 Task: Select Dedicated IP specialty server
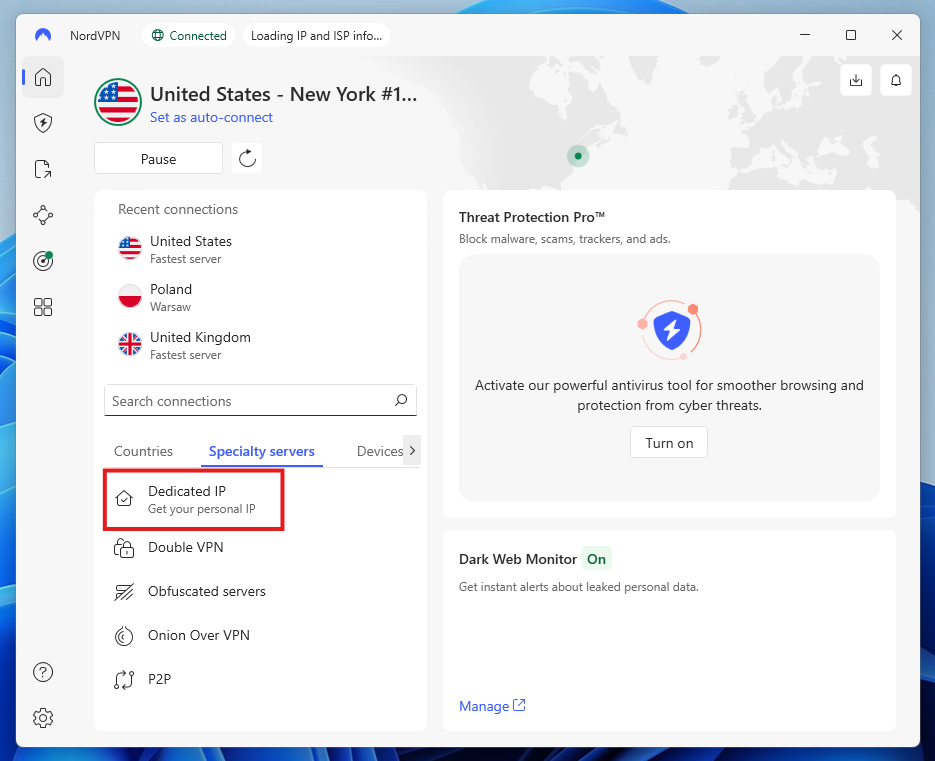[x=194, y=499]
